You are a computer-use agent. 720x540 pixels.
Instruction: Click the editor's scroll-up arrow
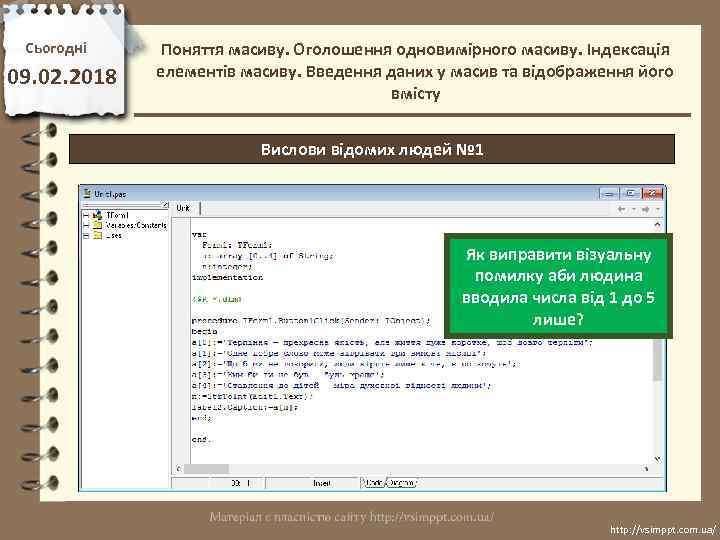pyautogui.click(x=658, y=225)
